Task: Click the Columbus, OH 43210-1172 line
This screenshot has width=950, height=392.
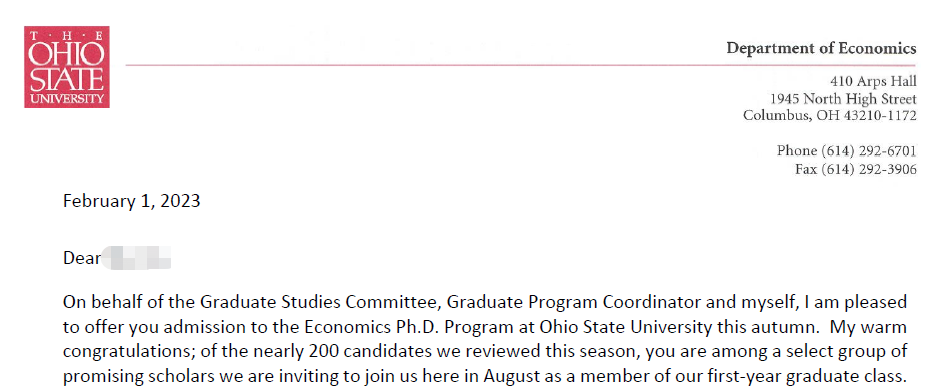Action: tap(830, 115)
